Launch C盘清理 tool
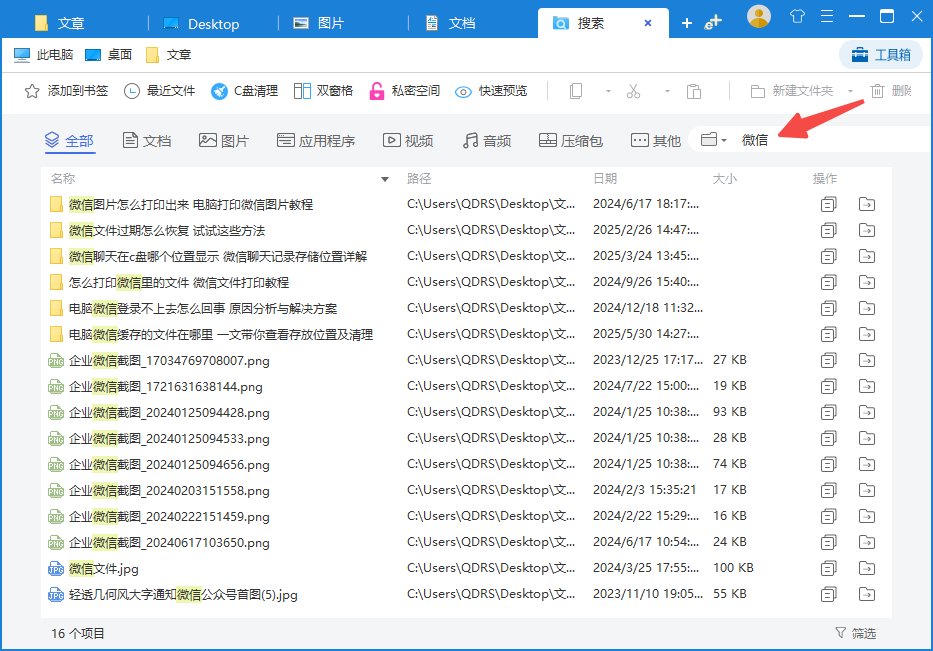 tap(245, 91)
